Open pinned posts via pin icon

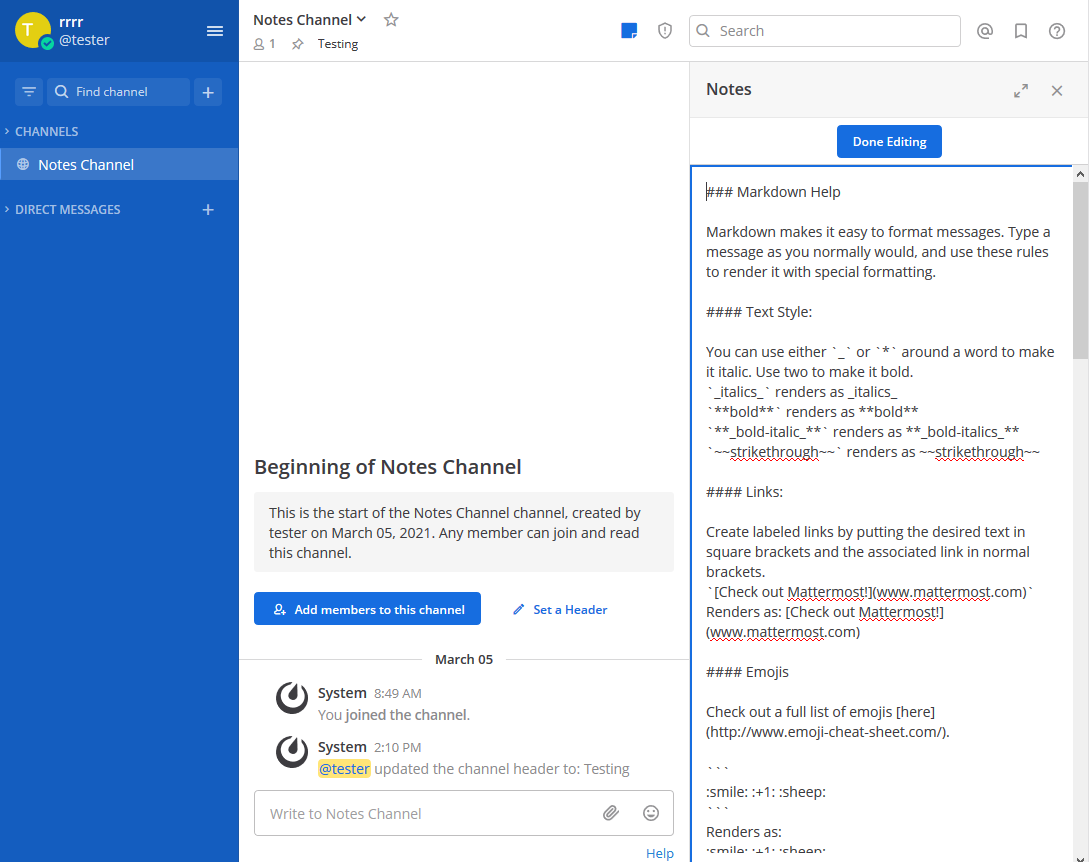tap(297, 44)
